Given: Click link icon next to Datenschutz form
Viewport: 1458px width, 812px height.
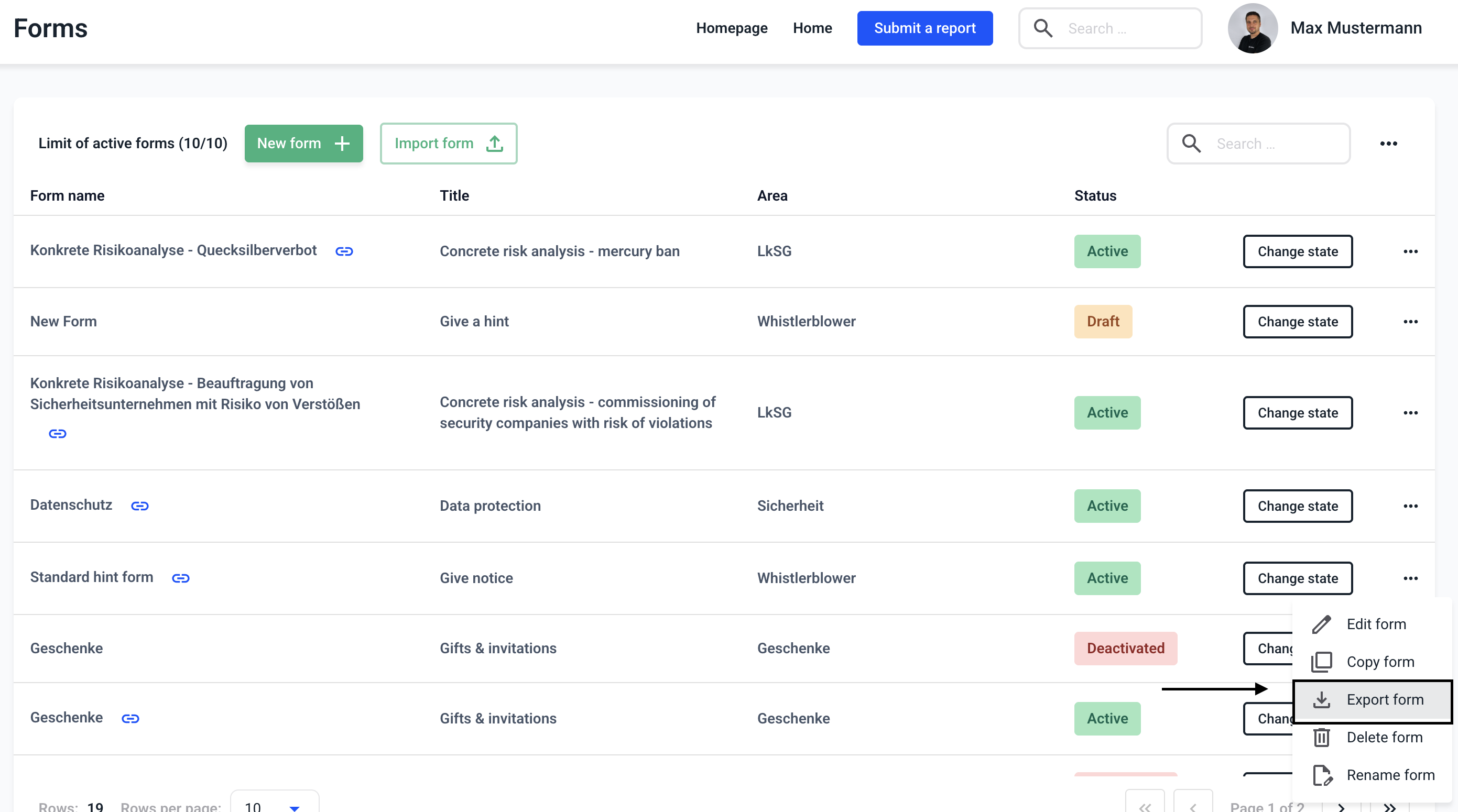Looking at the screenshot, I should (x=140, y=506).
